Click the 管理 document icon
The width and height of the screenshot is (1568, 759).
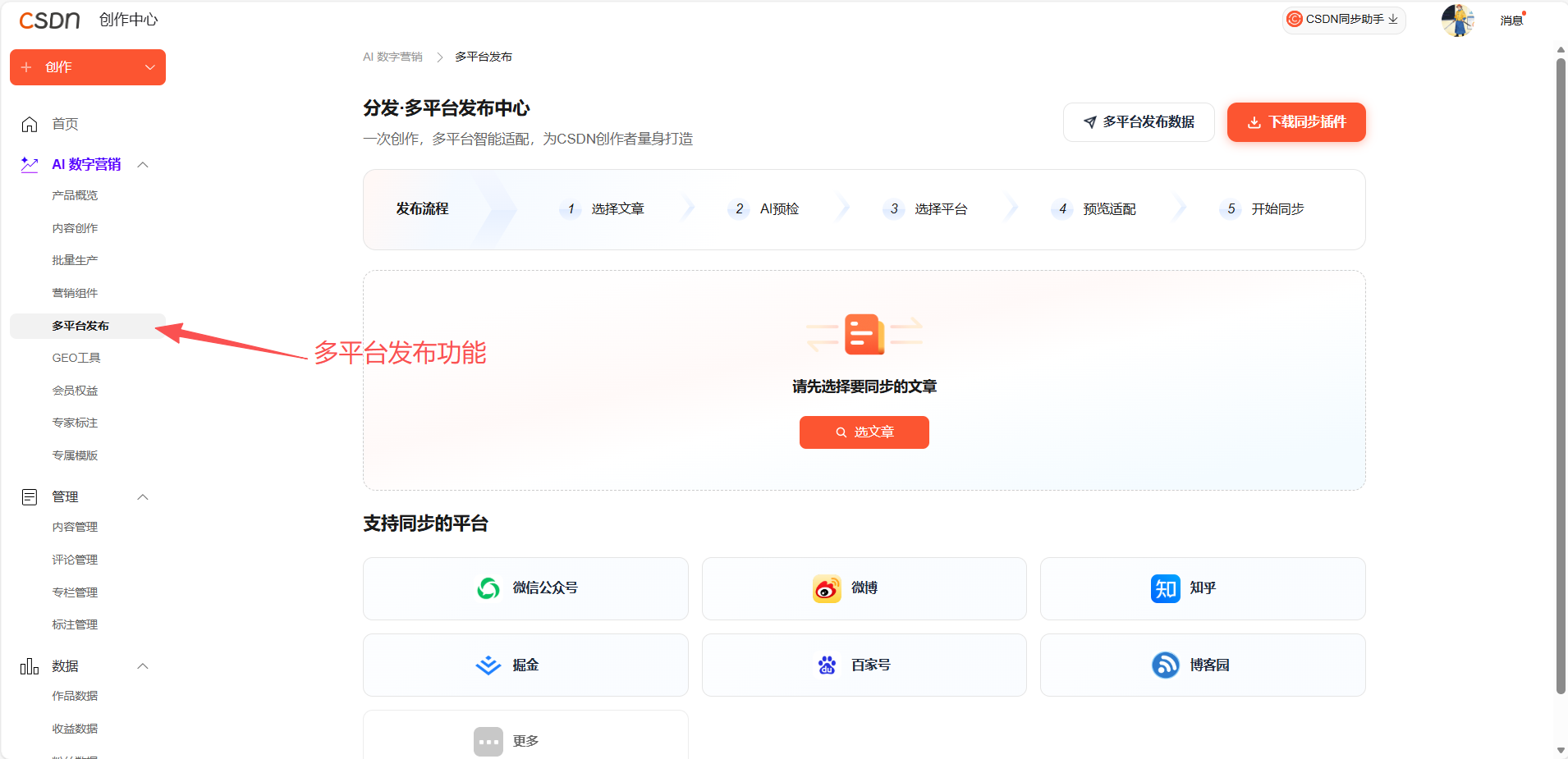[30, 496]
